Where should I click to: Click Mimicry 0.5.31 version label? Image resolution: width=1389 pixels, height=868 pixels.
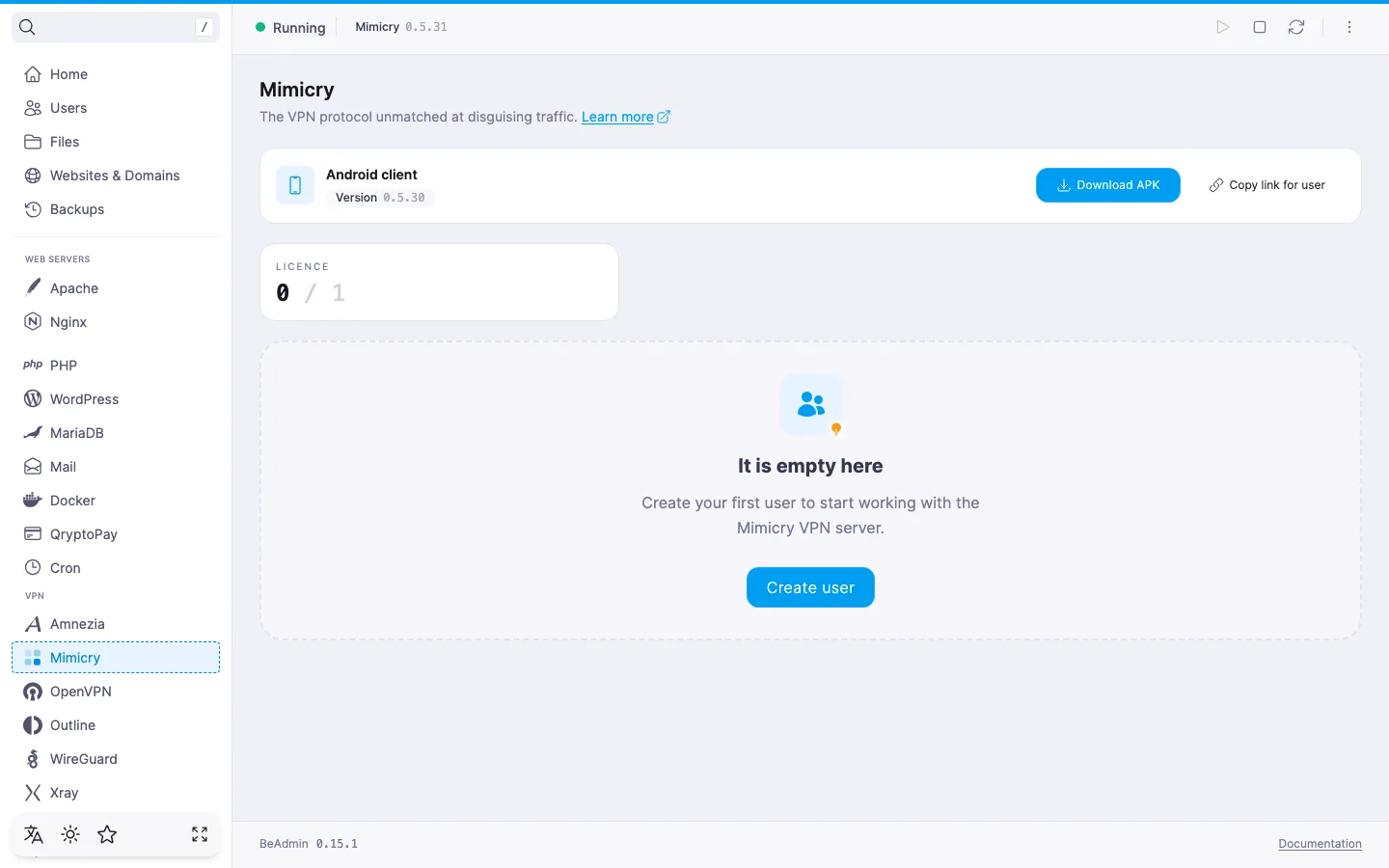point(401,27)
